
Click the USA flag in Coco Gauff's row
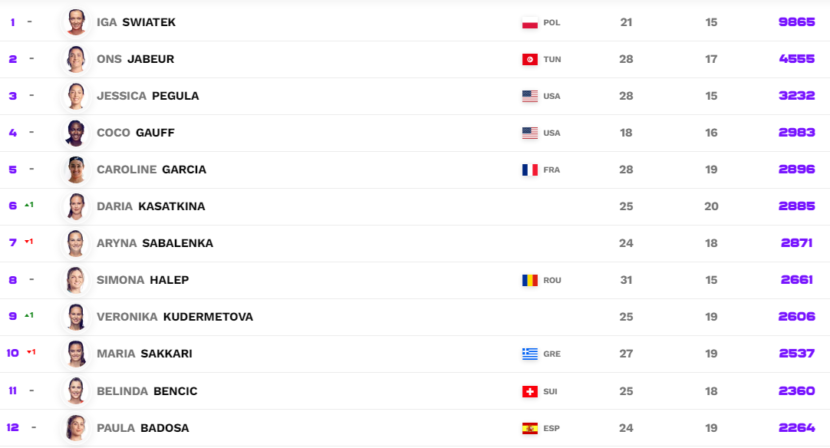tap(529, 133)
